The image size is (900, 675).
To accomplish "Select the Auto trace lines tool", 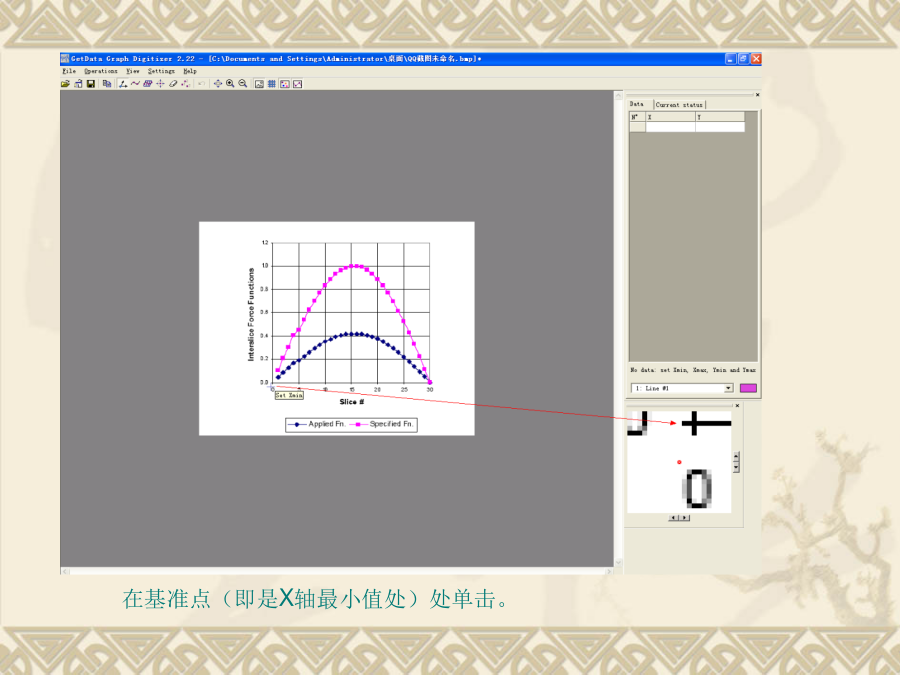I will click(135, 84).
